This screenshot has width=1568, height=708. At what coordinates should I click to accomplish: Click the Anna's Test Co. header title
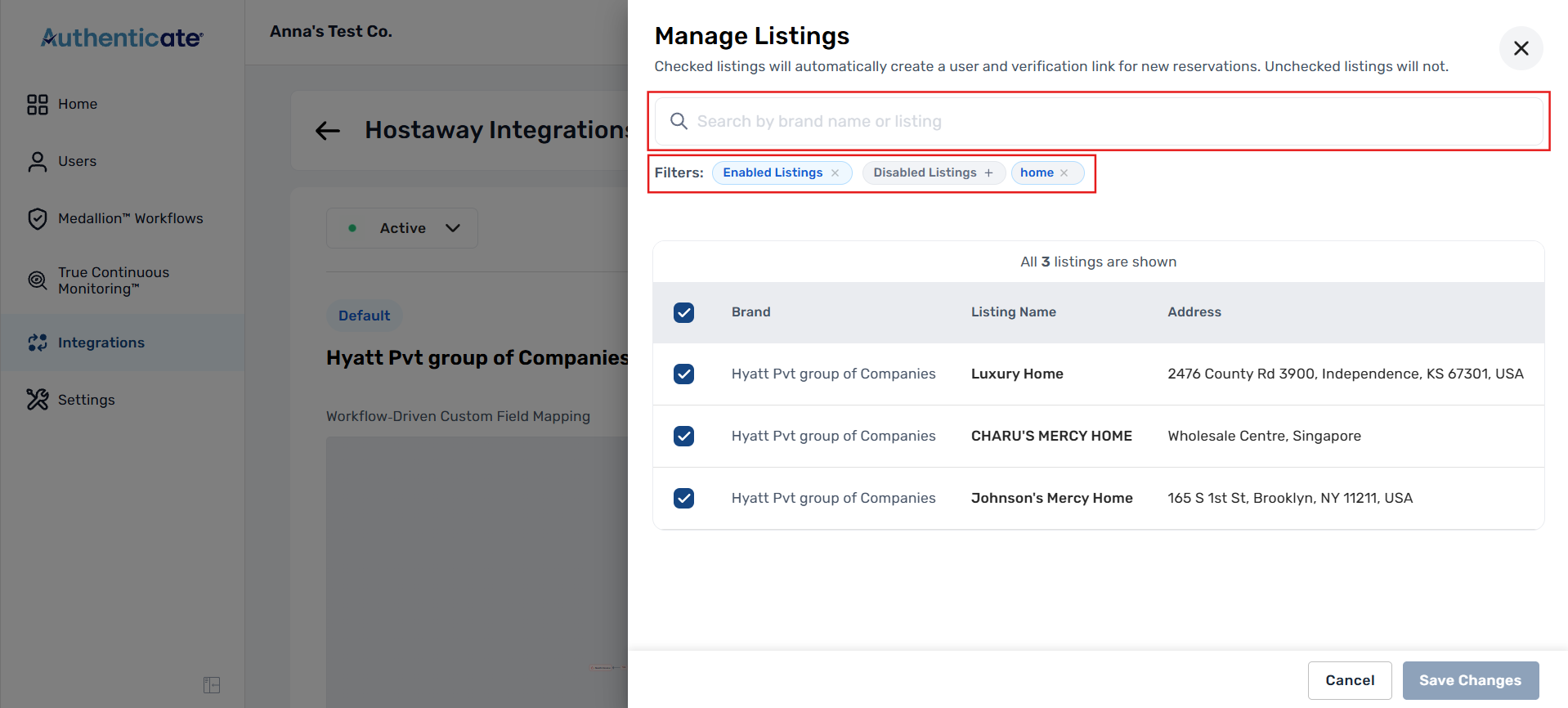coord(331,31)
